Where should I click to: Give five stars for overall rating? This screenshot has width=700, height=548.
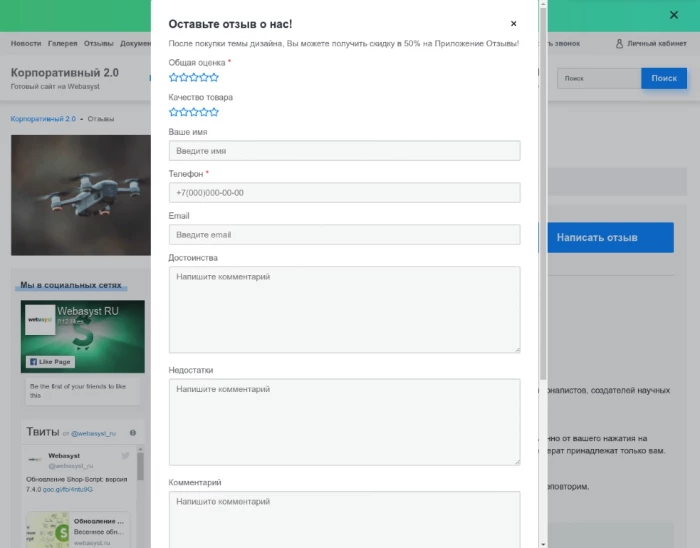click(x=214, y=77)
